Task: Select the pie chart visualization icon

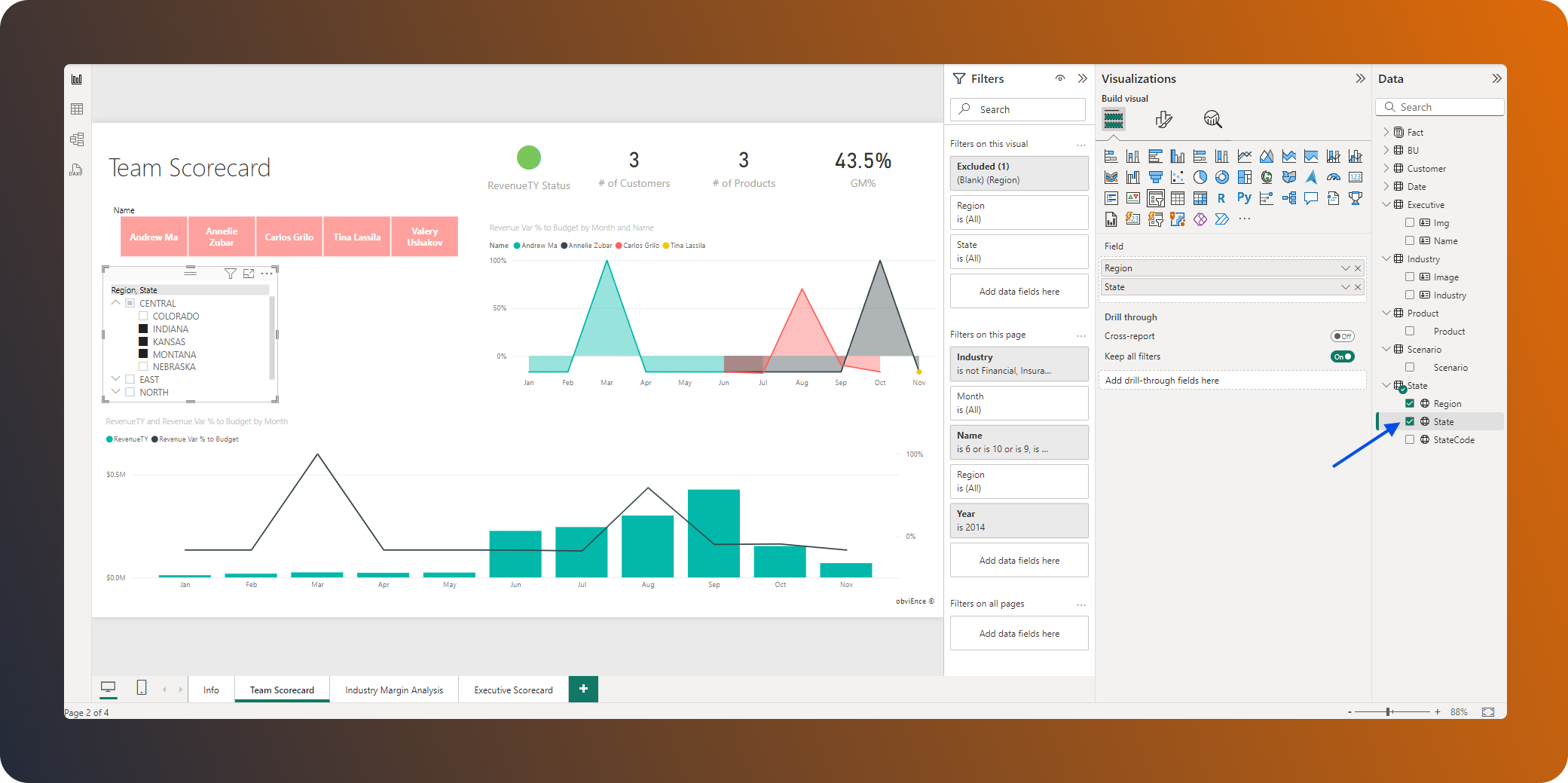Action: coord(1200,178)
